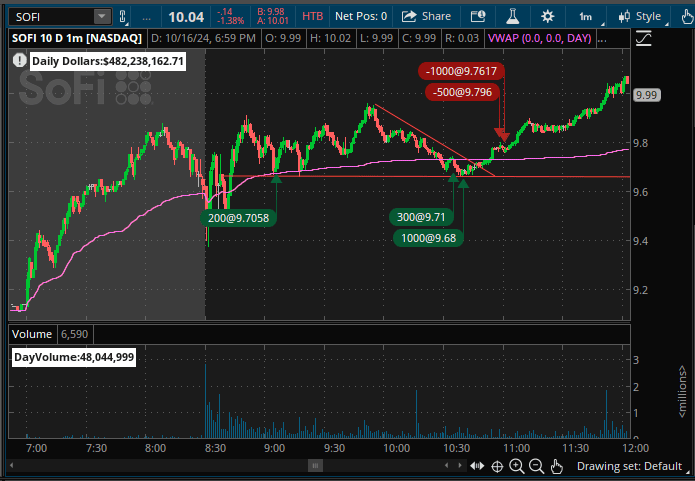Click the pointer hand icon in top toolbar

coord(687,17)
